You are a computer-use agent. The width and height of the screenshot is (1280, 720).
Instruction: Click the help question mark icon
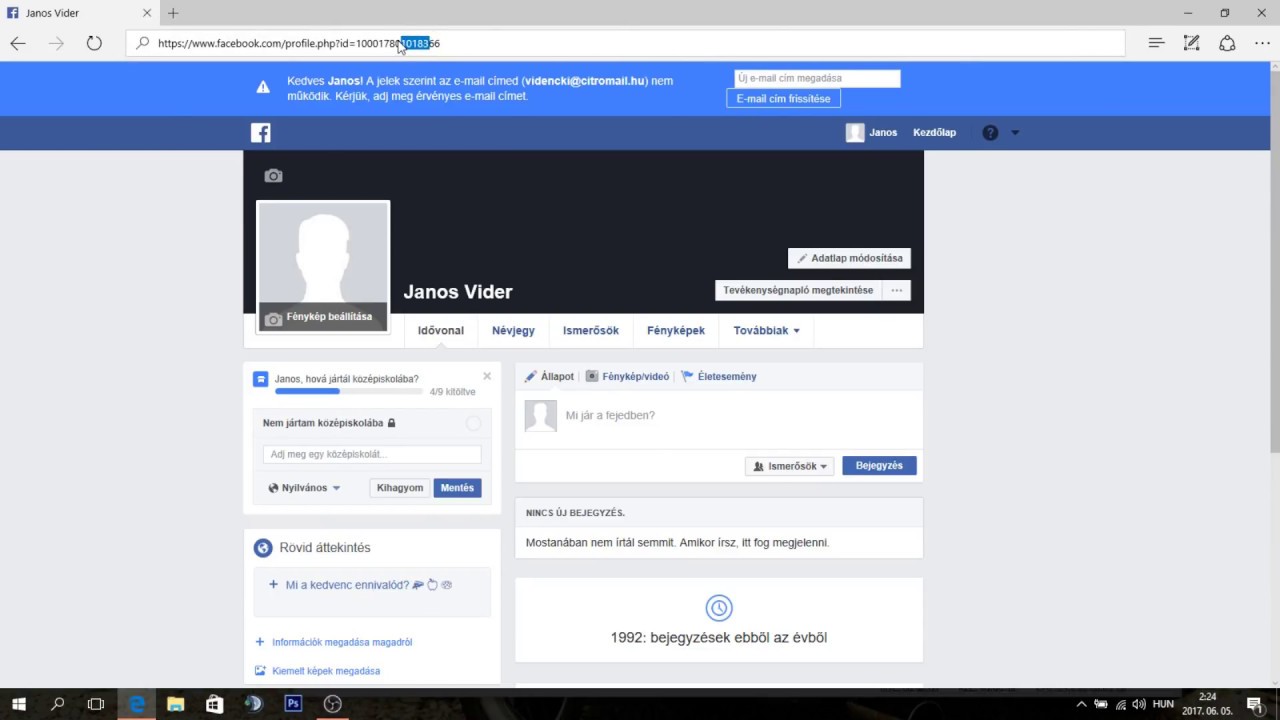coord(990,132)
